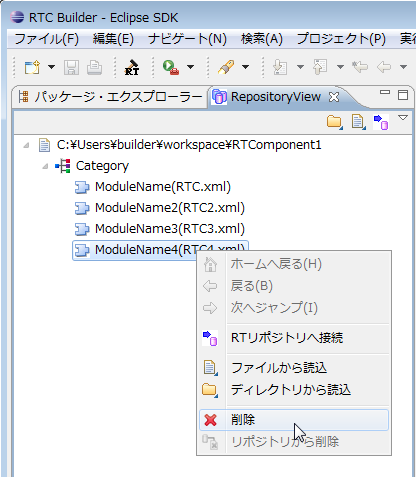
Task: Open the RepositoryView view menu triangle
Action: pos(403,118)
